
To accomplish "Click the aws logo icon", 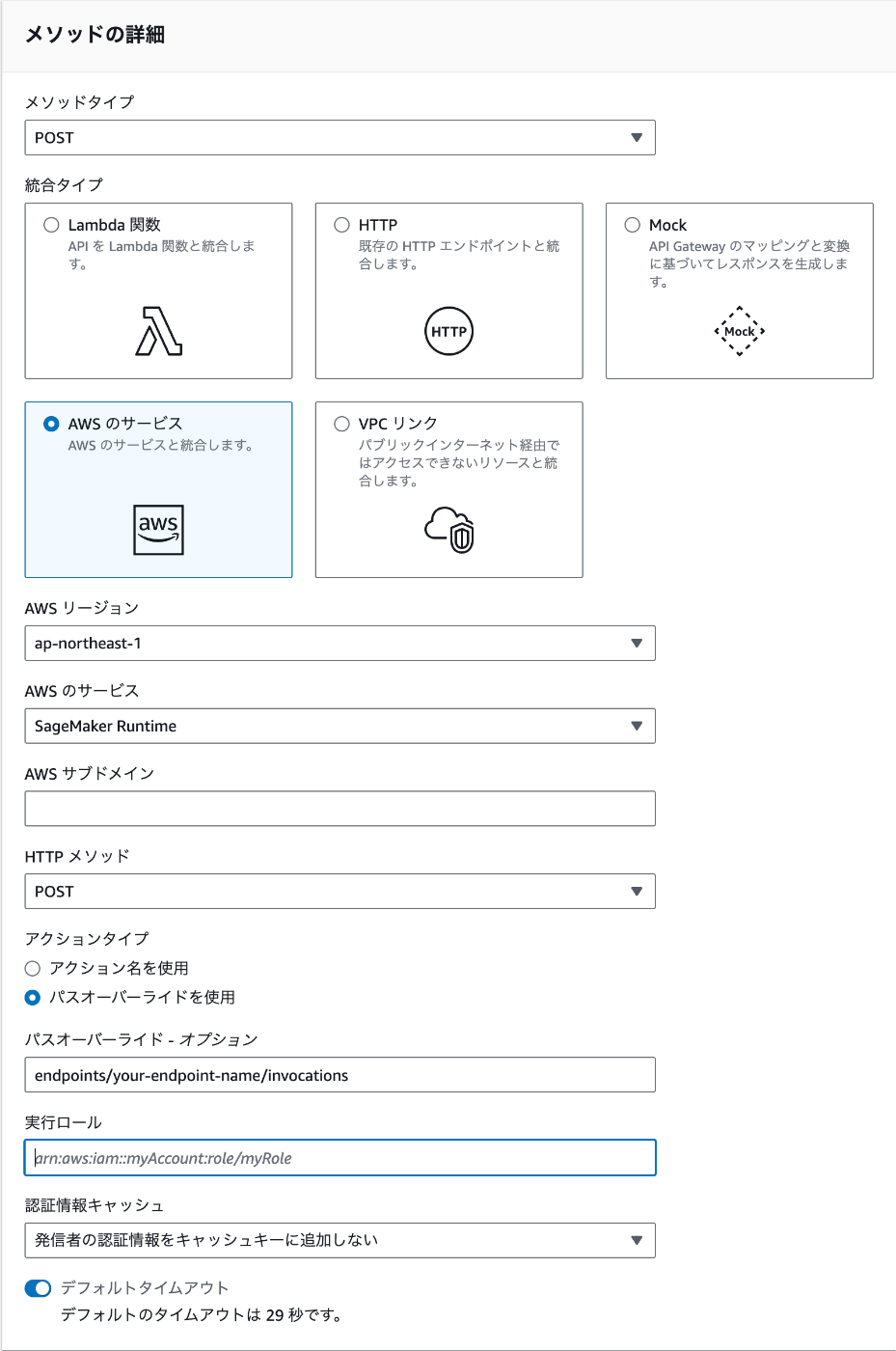I will point(158,530).
